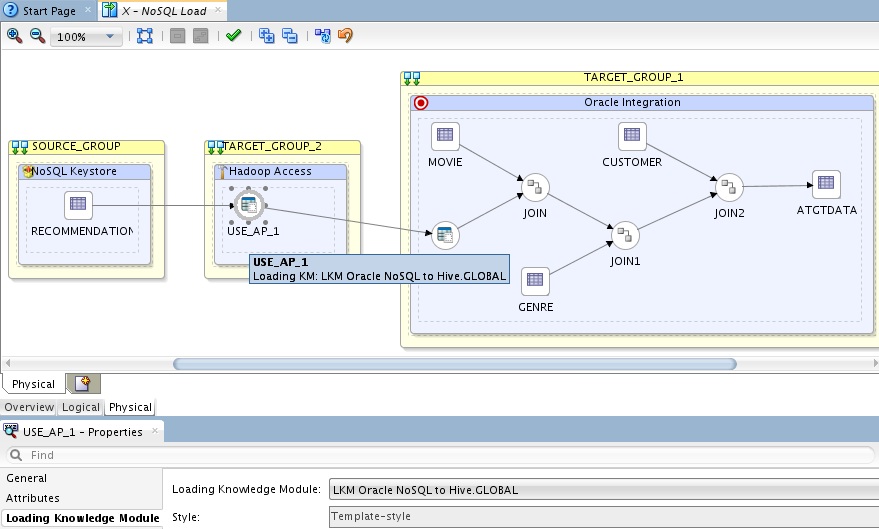879x529 pixels.
Task: Click the green validate checkmark icon
Action: pyautogui.click(x=233, y=36)
